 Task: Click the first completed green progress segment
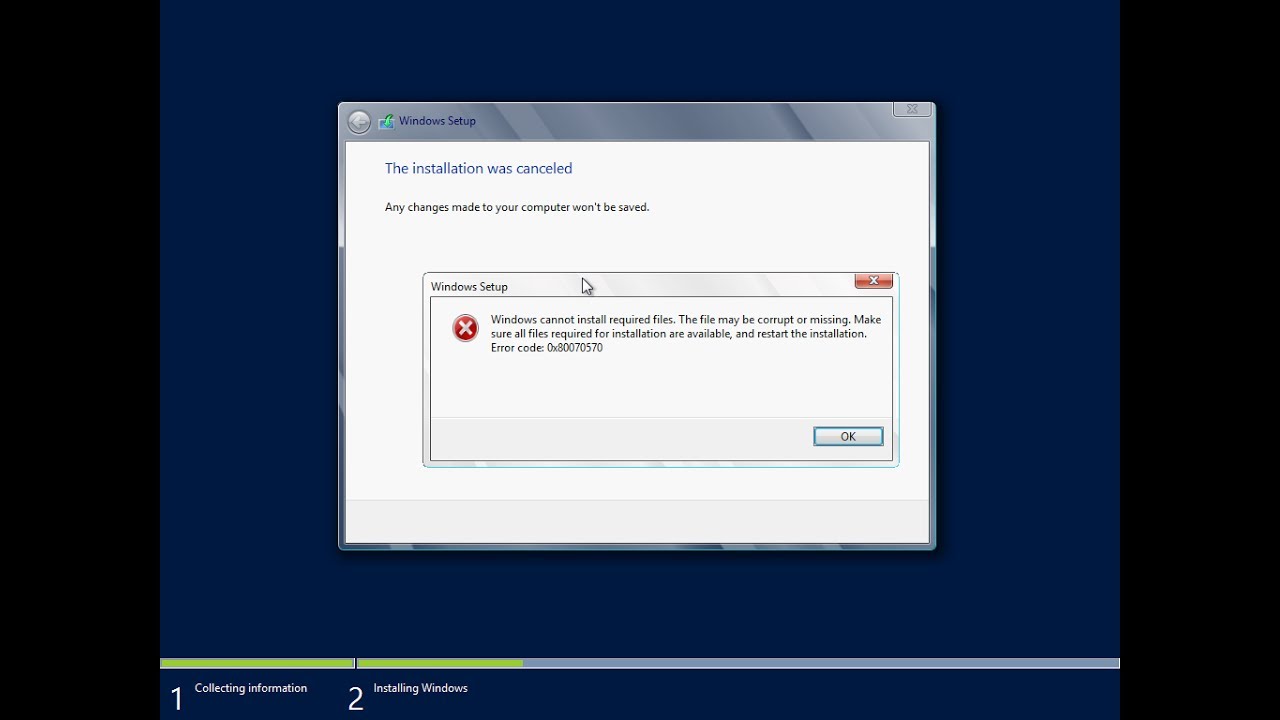[x=257, y=663]
